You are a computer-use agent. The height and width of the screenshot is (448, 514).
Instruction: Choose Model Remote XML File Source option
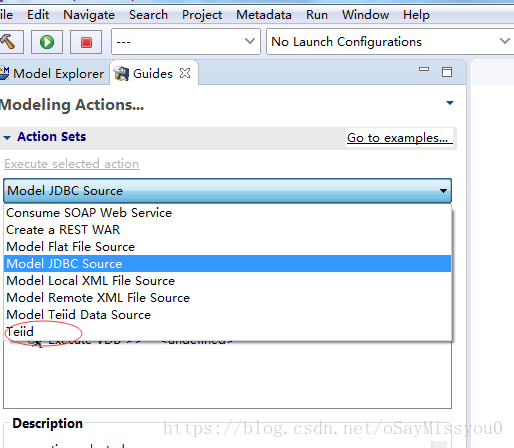tap(227, 298)
